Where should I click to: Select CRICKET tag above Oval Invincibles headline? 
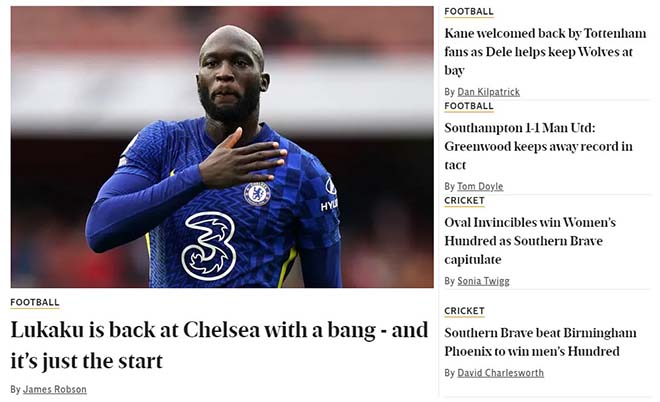464,201
